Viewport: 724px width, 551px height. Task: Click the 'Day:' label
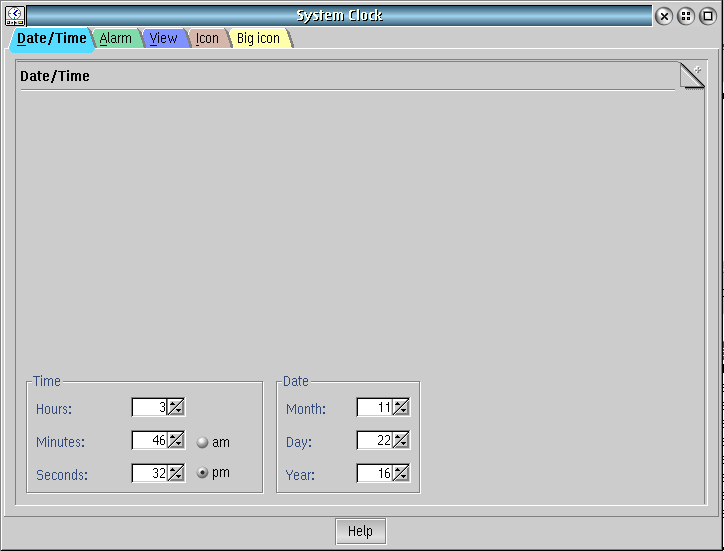[299, 442]
